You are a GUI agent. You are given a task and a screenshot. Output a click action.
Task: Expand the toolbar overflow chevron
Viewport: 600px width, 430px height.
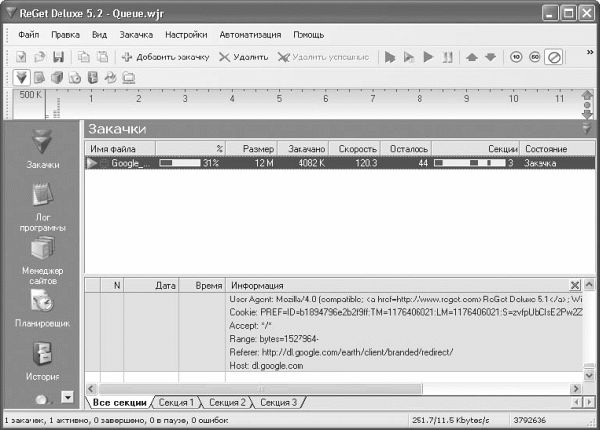(x=590, y=52)
